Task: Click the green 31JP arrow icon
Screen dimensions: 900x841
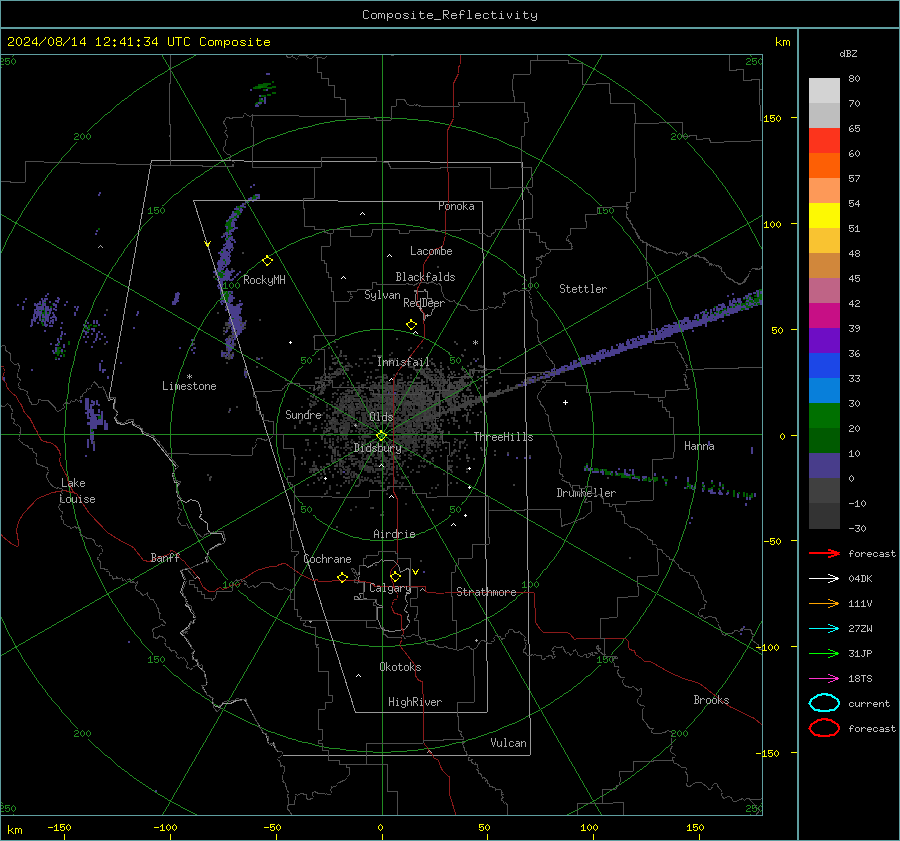Action: pyautogui.click(x=824, y=653)
